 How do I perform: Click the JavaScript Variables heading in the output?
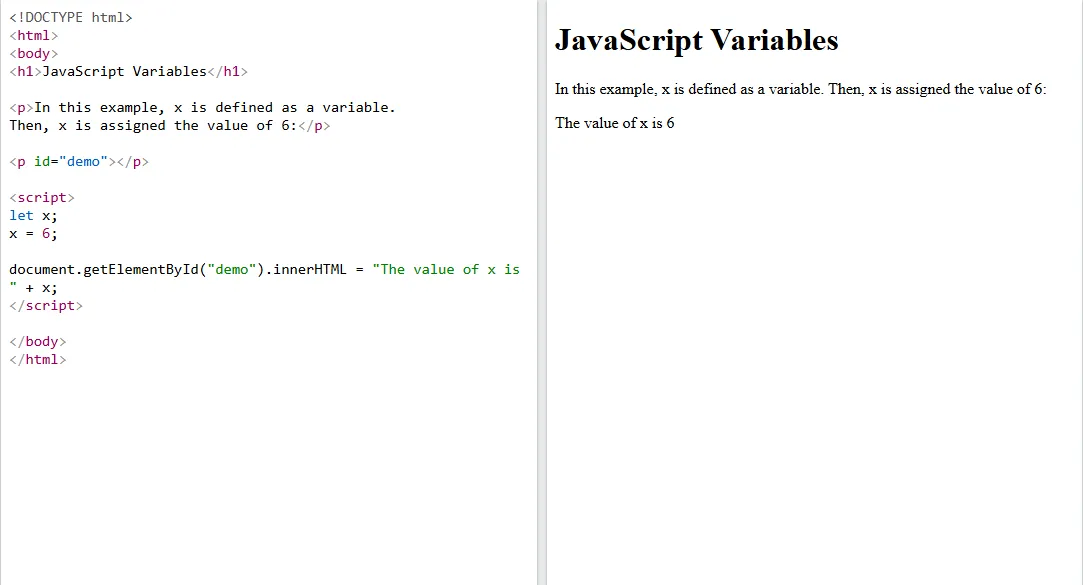[697, 41]
